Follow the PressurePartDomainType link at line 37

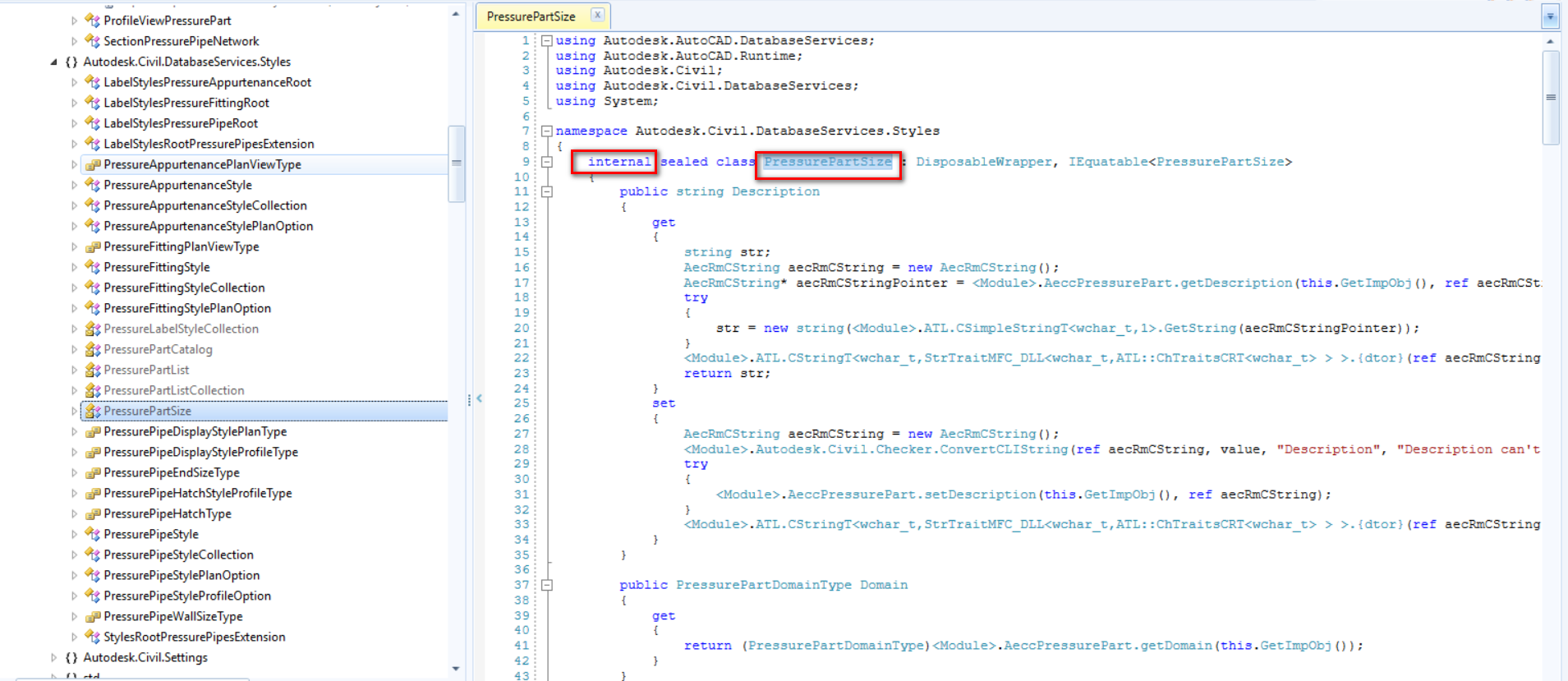[764, 585]
